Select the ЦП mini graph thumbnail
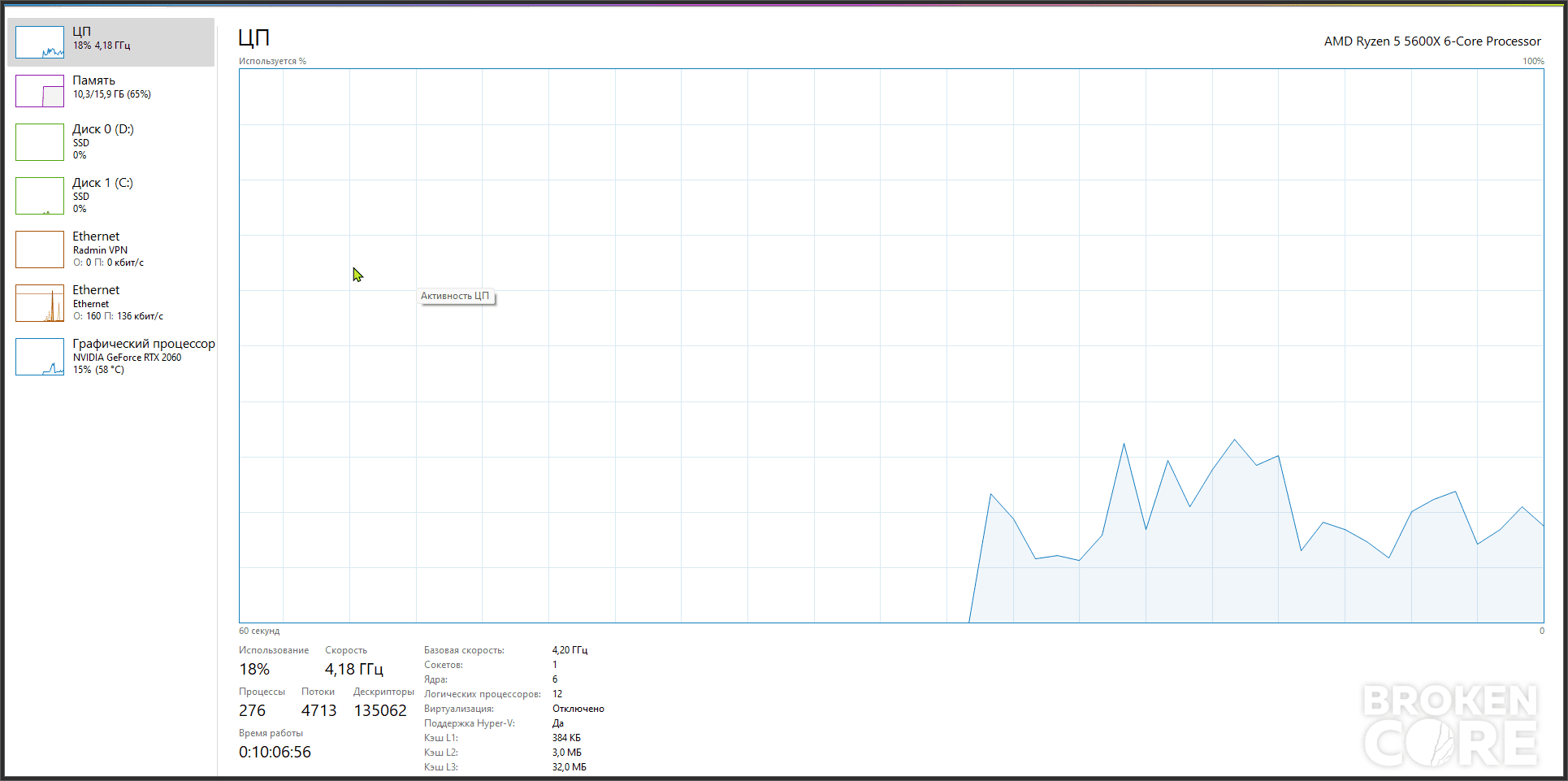1568x781 pixels. [x=40, y=42]
